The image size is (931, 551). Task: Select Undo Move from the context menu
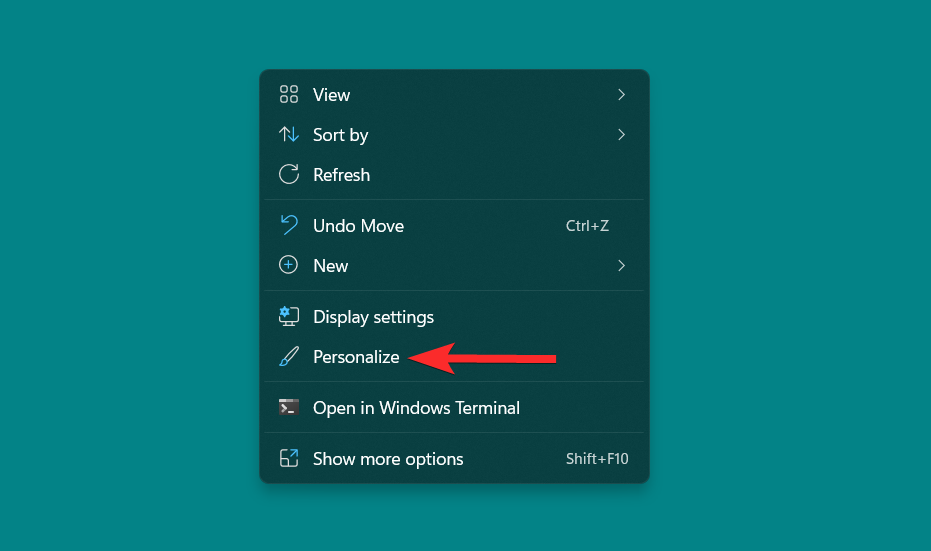358,226
